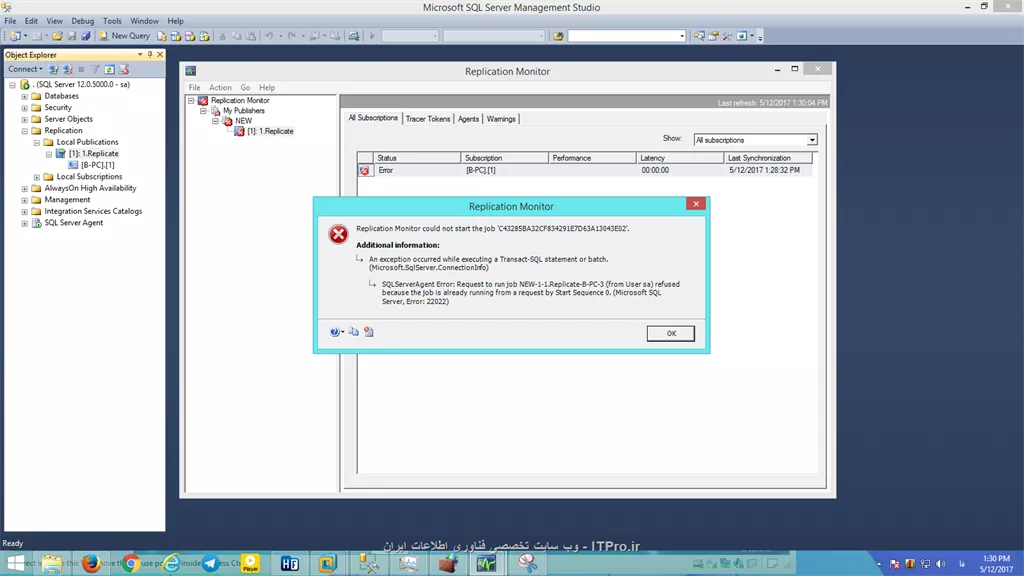
Task: Expand AlwaysOn High Availability folder
Action: click(24, 189)
